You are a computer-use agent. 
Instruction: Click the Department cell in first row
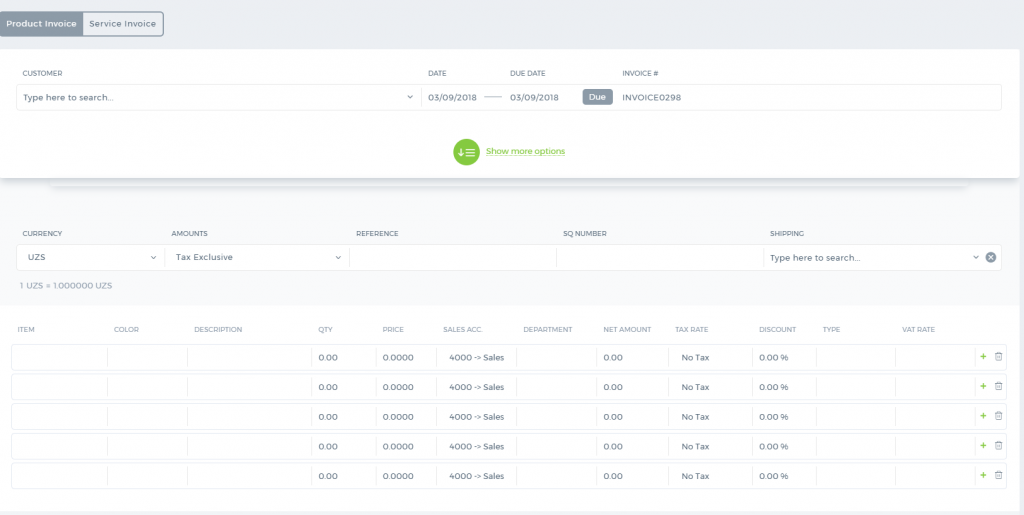[x=556, y=358]
